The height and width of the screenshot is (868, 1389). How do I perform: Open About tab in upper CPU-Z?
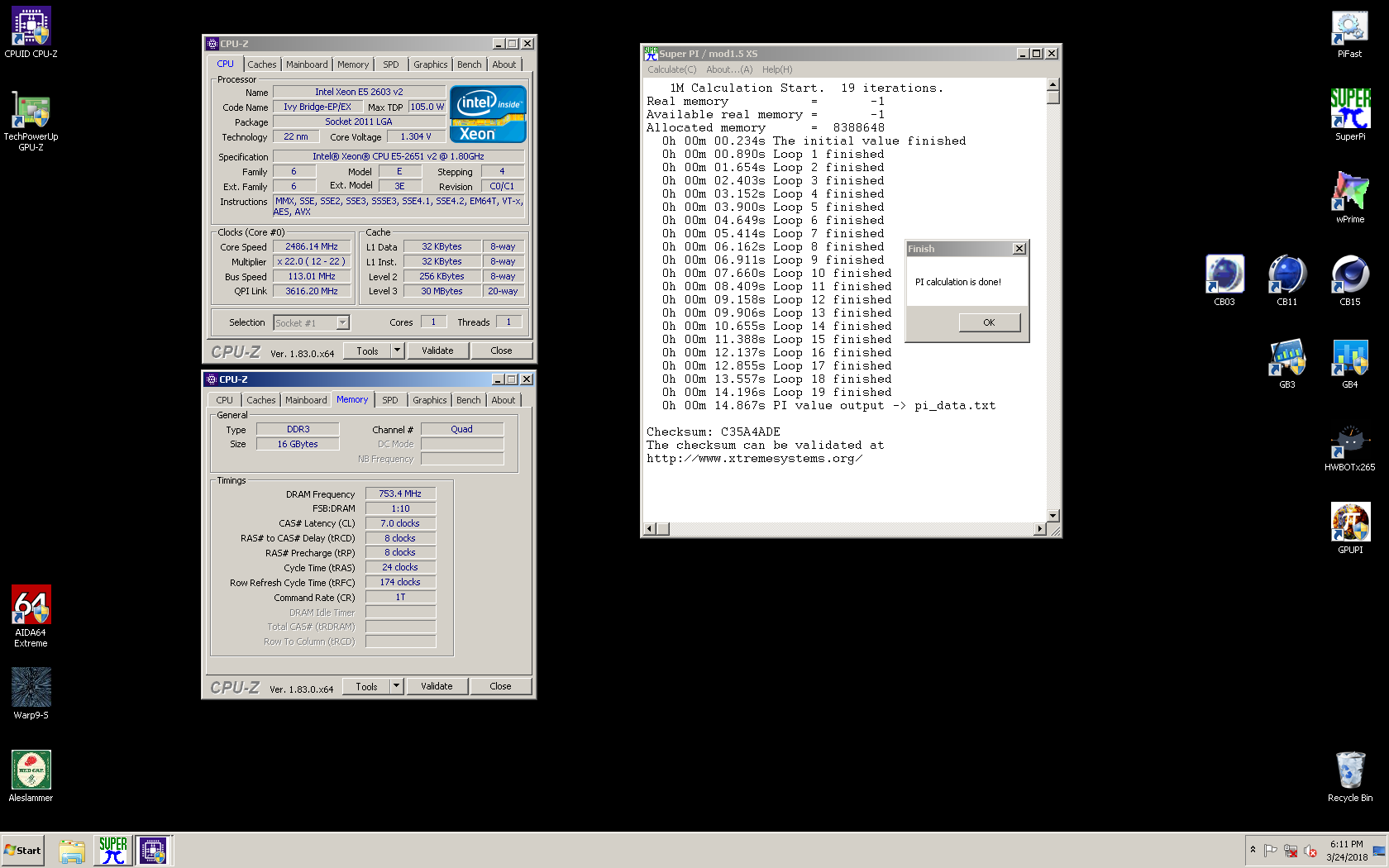click(504, 64)
